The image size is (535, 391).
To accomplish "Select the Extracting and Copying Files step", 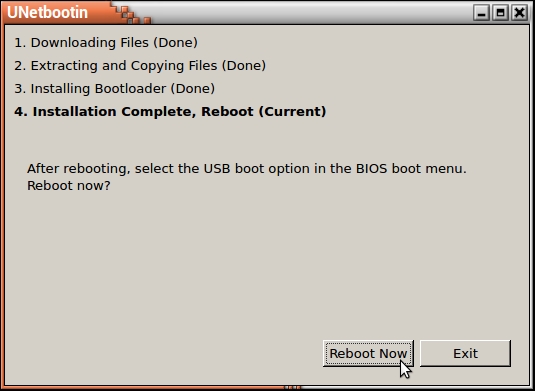I will pyautogui.click(x=140, y=66).
